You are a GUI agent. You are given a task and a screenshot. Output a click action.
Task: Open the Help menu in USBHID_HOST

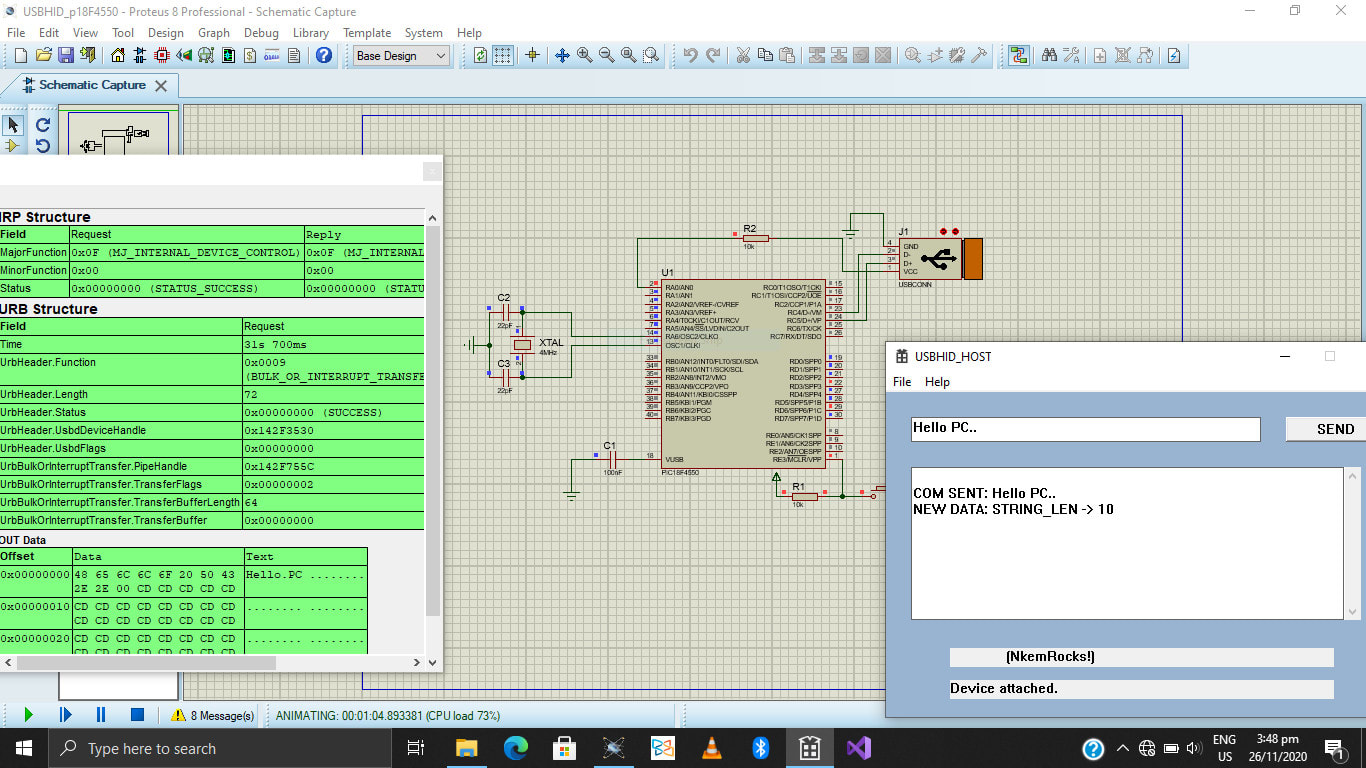click(x=937, y=382)
